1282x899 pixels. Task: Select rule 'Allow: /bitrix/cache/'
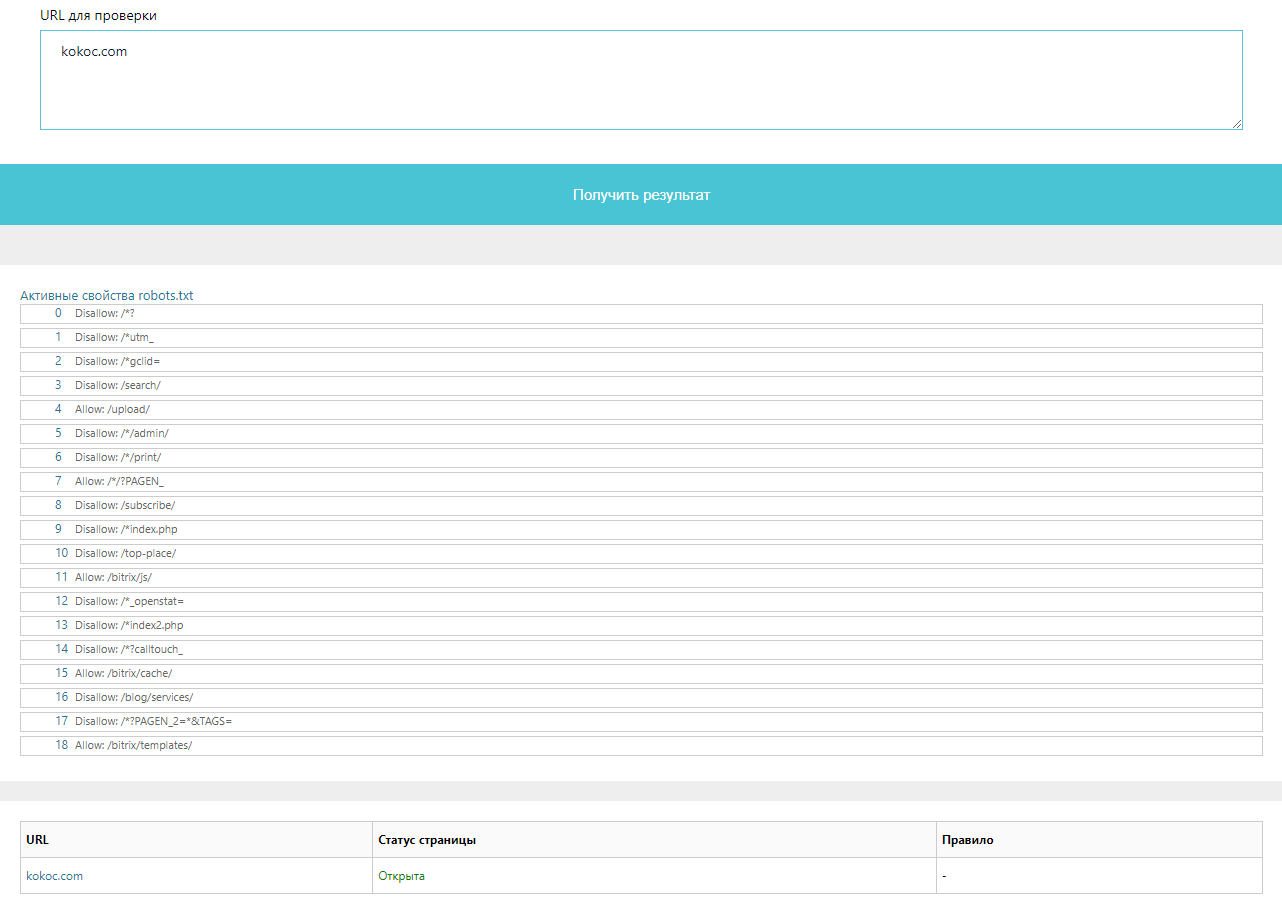[641, 674]
